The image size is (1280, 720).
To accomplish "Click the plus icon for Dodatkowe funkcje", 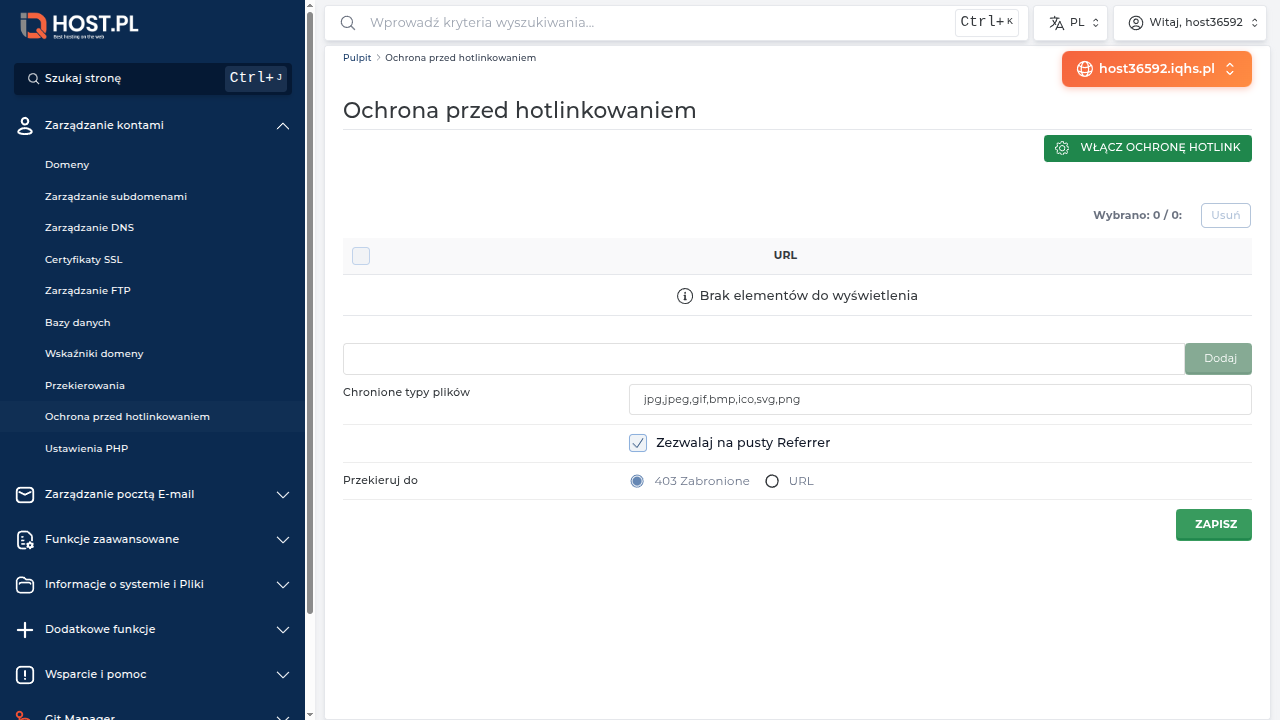I will click(x=26, y=629).
